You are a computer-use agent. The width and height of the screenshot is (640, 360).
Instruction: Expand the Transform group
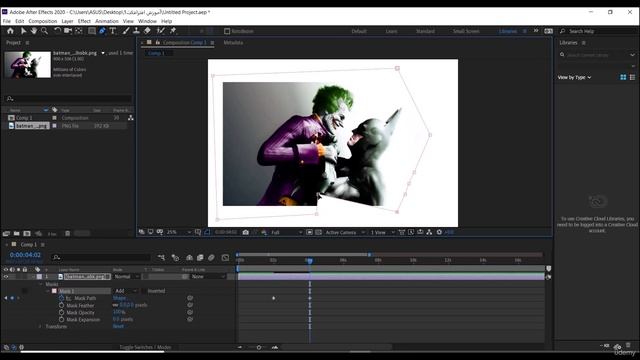tap(40, 327)
